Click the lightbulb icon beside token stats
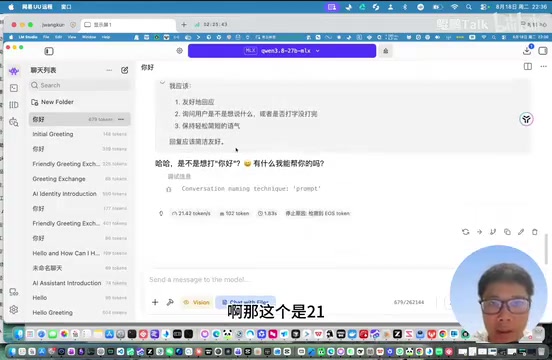The width and height of the screenshot is (552, 360). [161, 213]
